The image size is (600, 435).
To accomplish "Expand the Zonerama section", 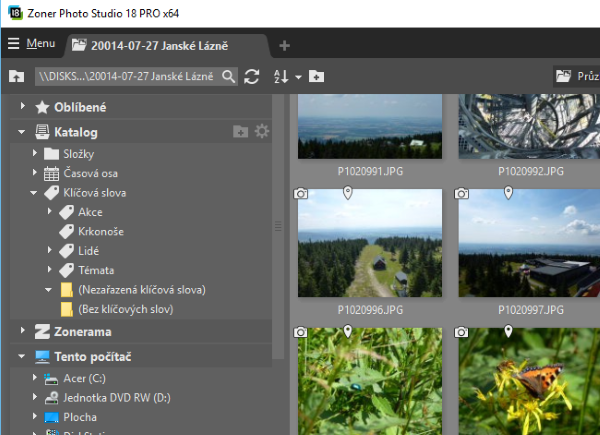I will [23, 330].
